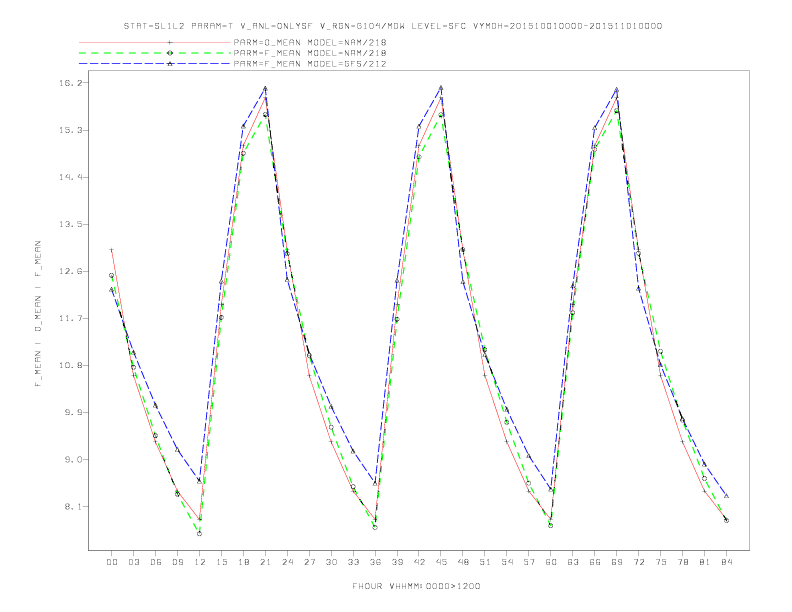
Task: Click y-axis tick value 9.9
Action: tap(73, 413)
